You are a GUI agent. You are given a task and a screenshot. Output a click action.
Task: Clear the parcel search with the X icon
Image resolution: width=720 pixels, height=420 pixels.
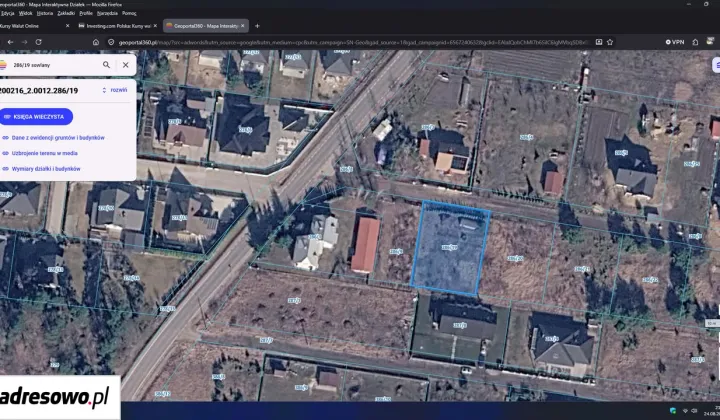[x=125, y=65]
